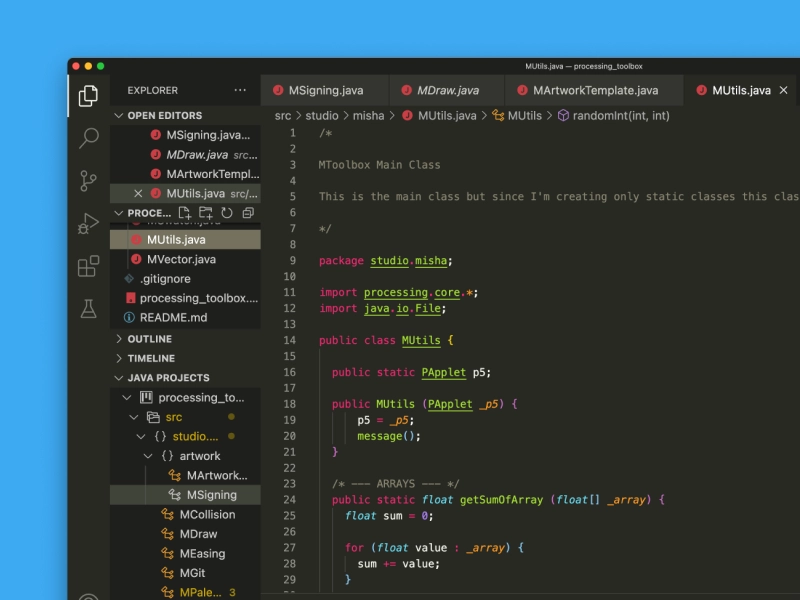Select MArtwork... class in Java Projects
Image resolution: width=800 pixels, height=600 pixels.
(x=185, y=476)
